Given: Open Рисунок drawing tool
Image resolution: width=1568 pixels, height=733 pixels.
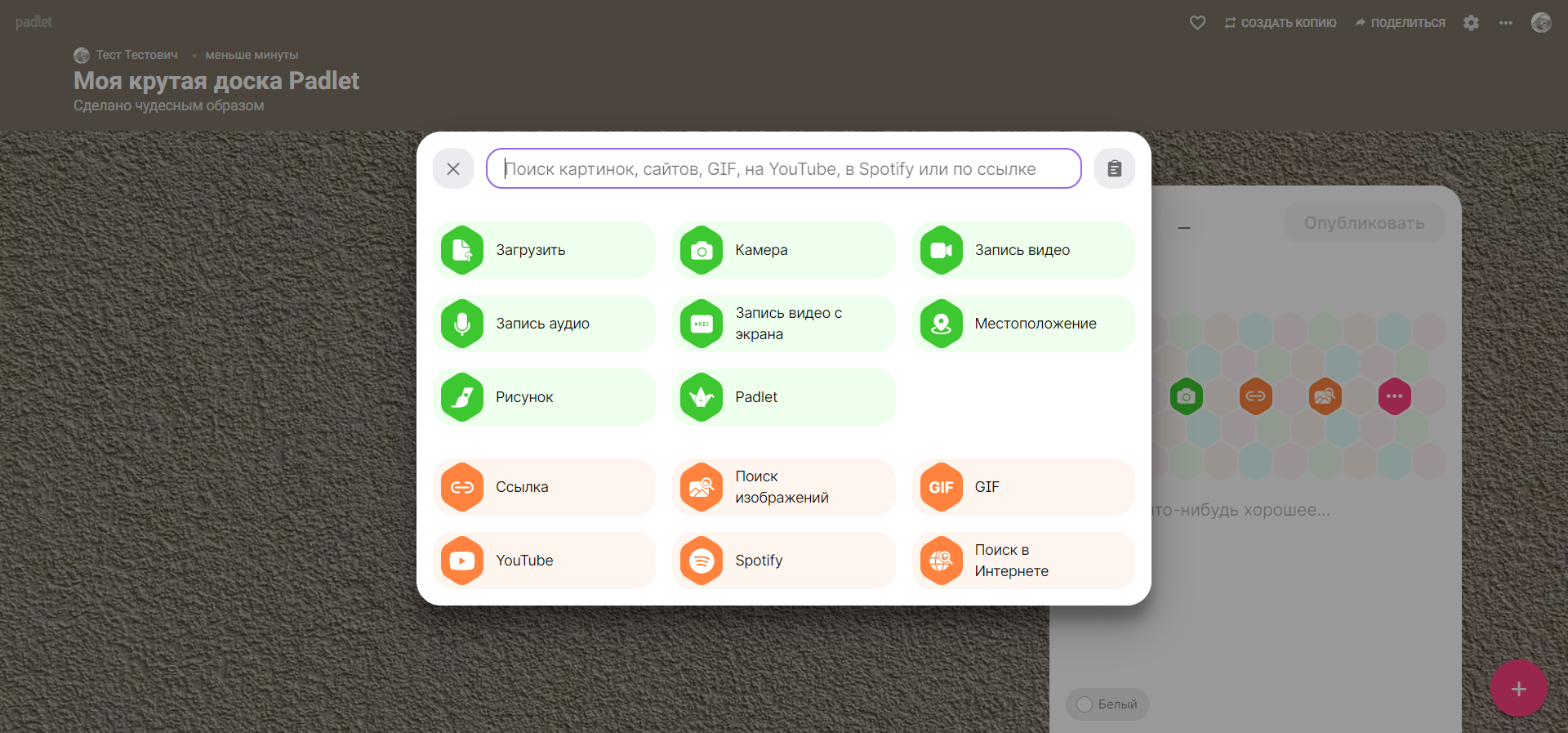Looking at the screenshot, I should (544, 397).
